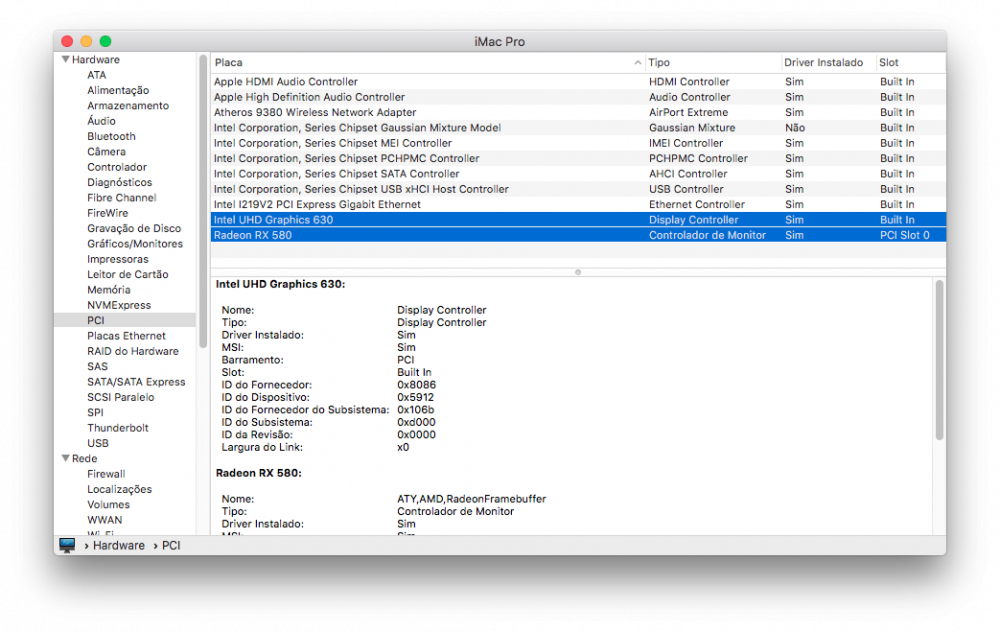The width and height of the screenshot is (1000, 632).
Task: Select Fibre Channel in the sidebar
Action: (122, 198)
